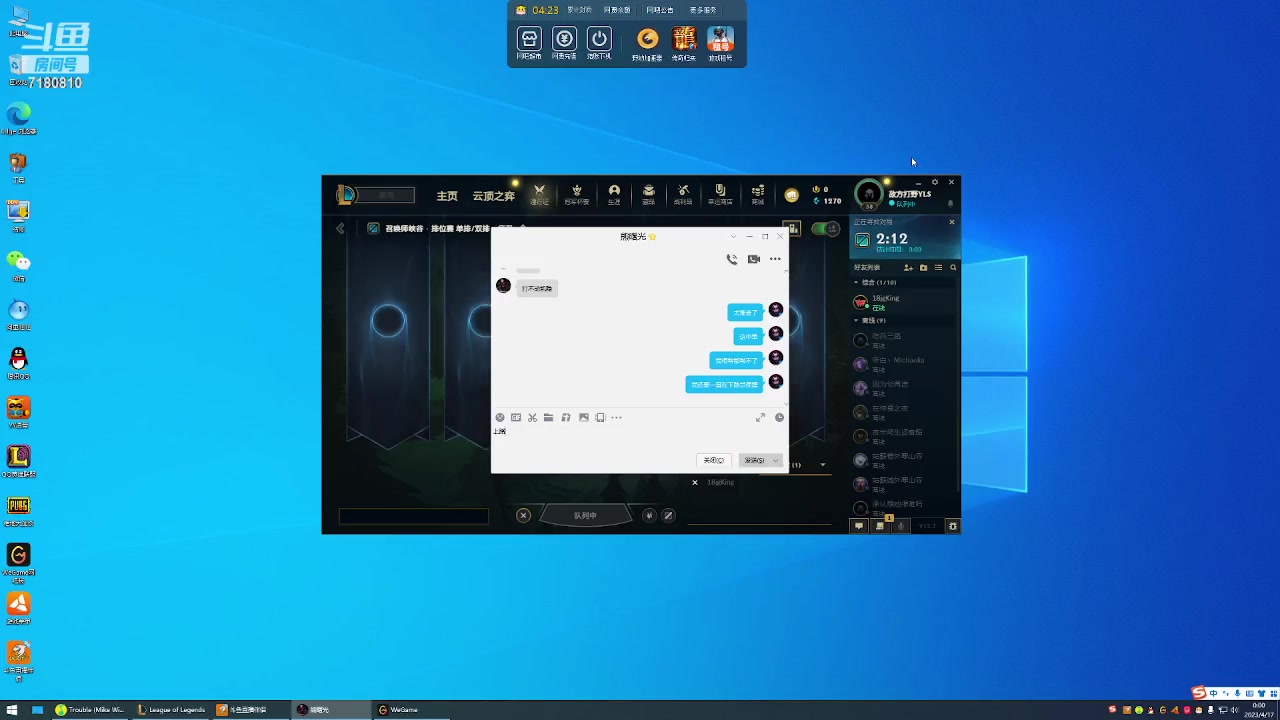Start a voice call in the chat window
The height and width of the screenshot is (720, 1280).
pyautogui.click(x=732, y=259)
